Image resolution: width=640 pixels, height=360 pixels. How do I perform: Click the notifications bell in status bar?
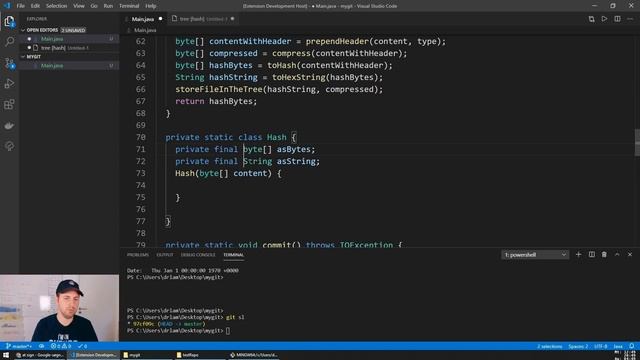coord(632,346)
